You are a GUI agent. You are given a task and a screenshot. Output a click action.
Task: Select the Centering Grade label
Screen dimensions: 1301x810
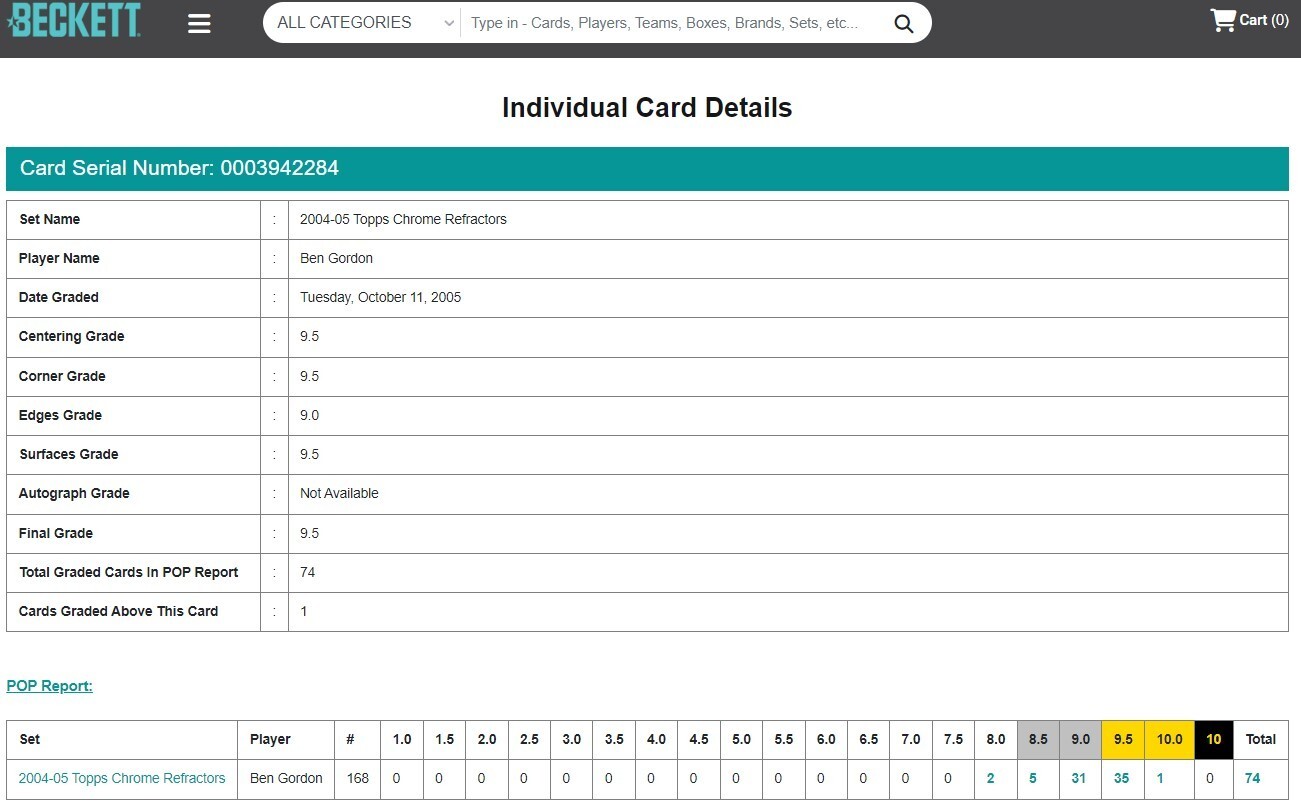(x=72, y=336)
